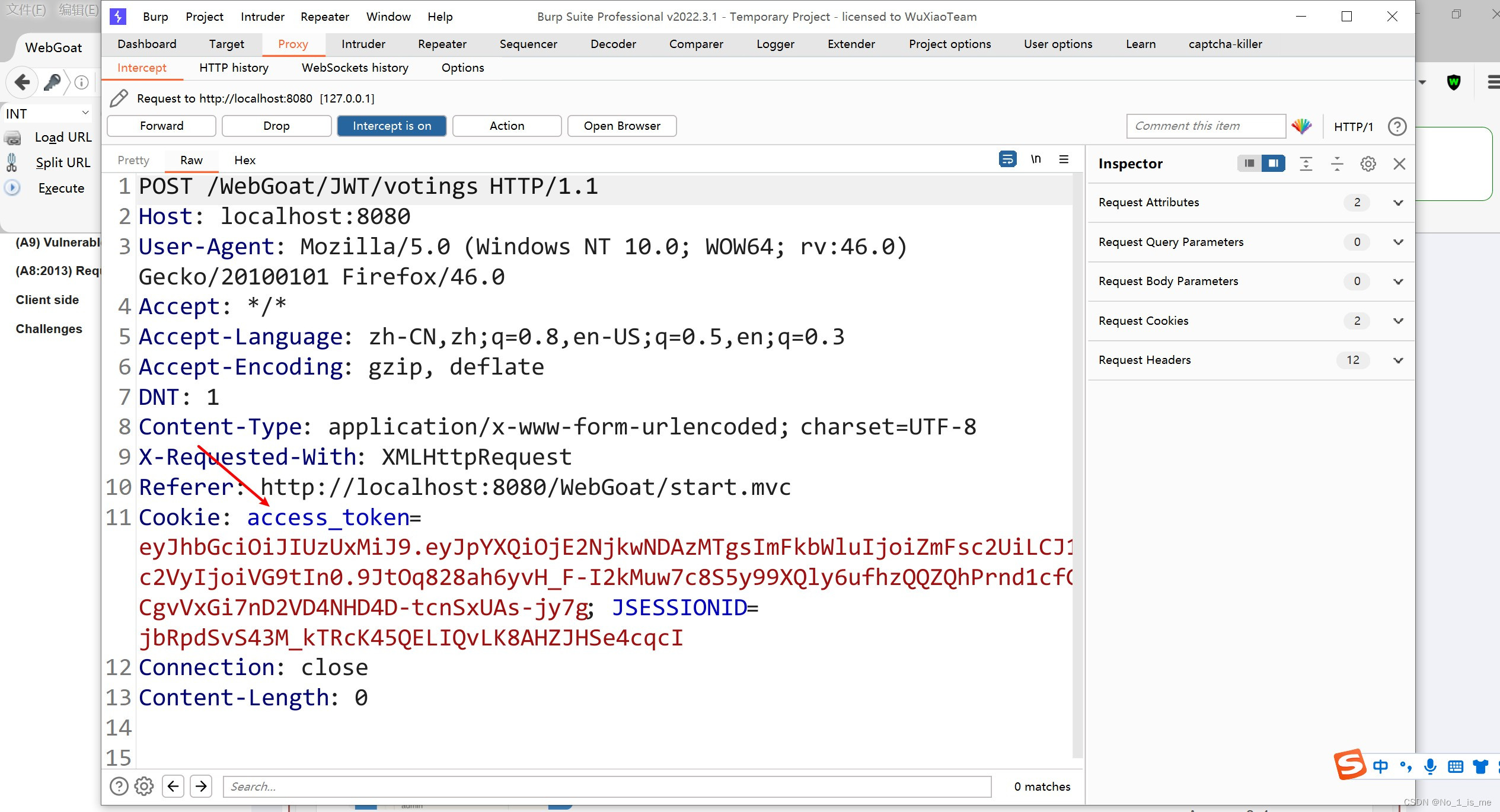Click the Action button for request options
The image size is (1500, 812).
point(507,125)
